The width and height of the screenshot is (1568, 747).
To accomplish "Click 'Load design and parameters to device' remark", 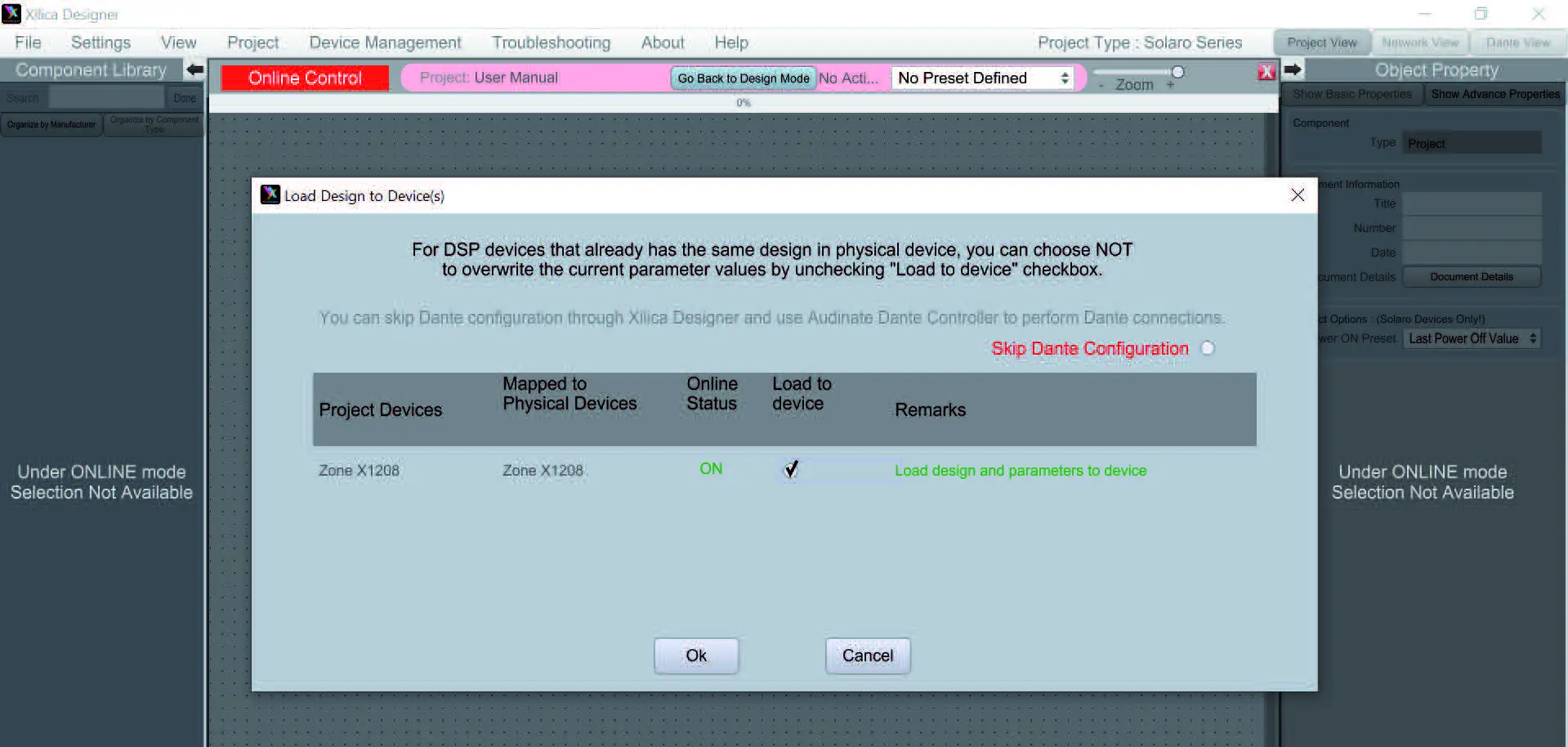I will click(x=1021, y=471).
